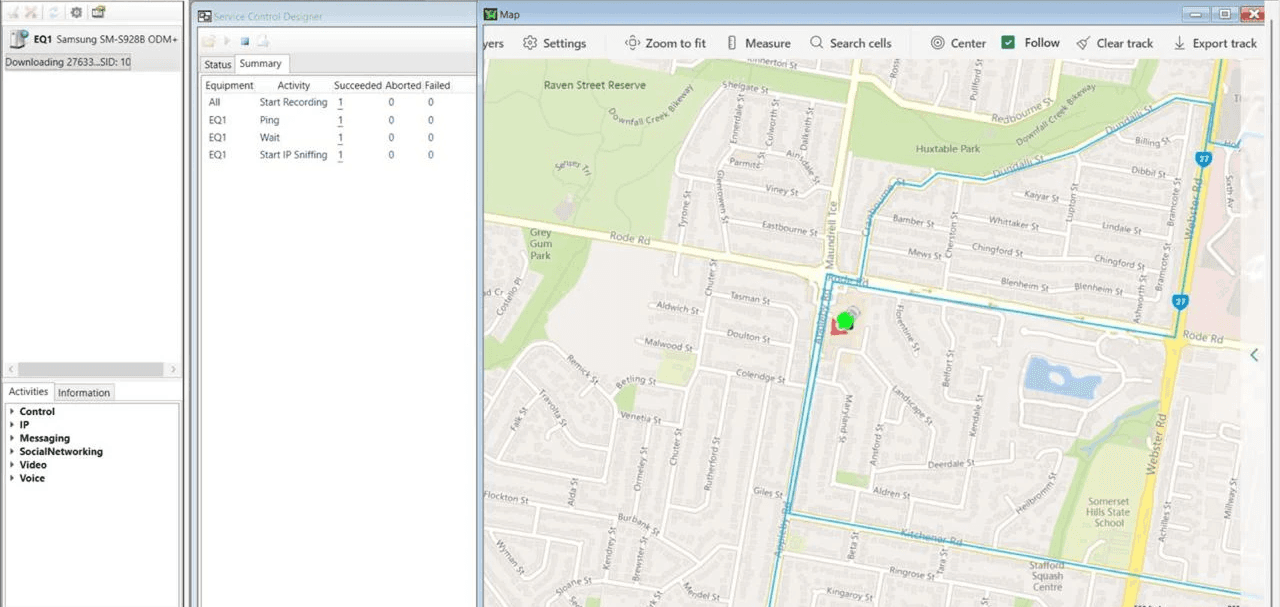The width and height of the screenshot is (1280, 607).
Task: Click Zoom to fit in the Map toolbar
Action: coord(665,43)
